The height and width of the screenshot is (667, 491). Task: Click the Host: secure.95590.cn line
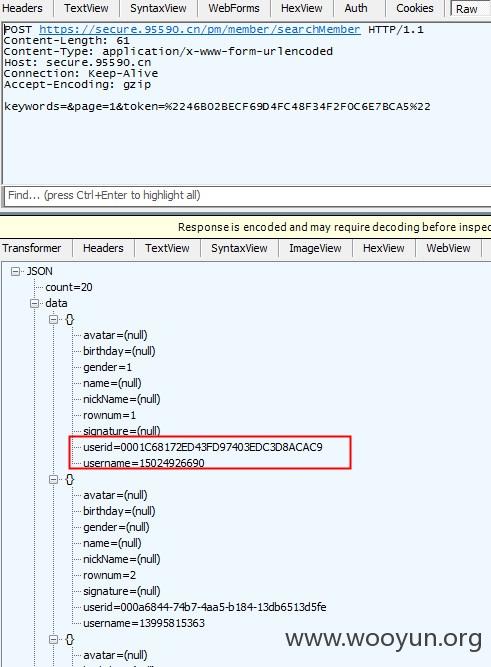(77, 63)
